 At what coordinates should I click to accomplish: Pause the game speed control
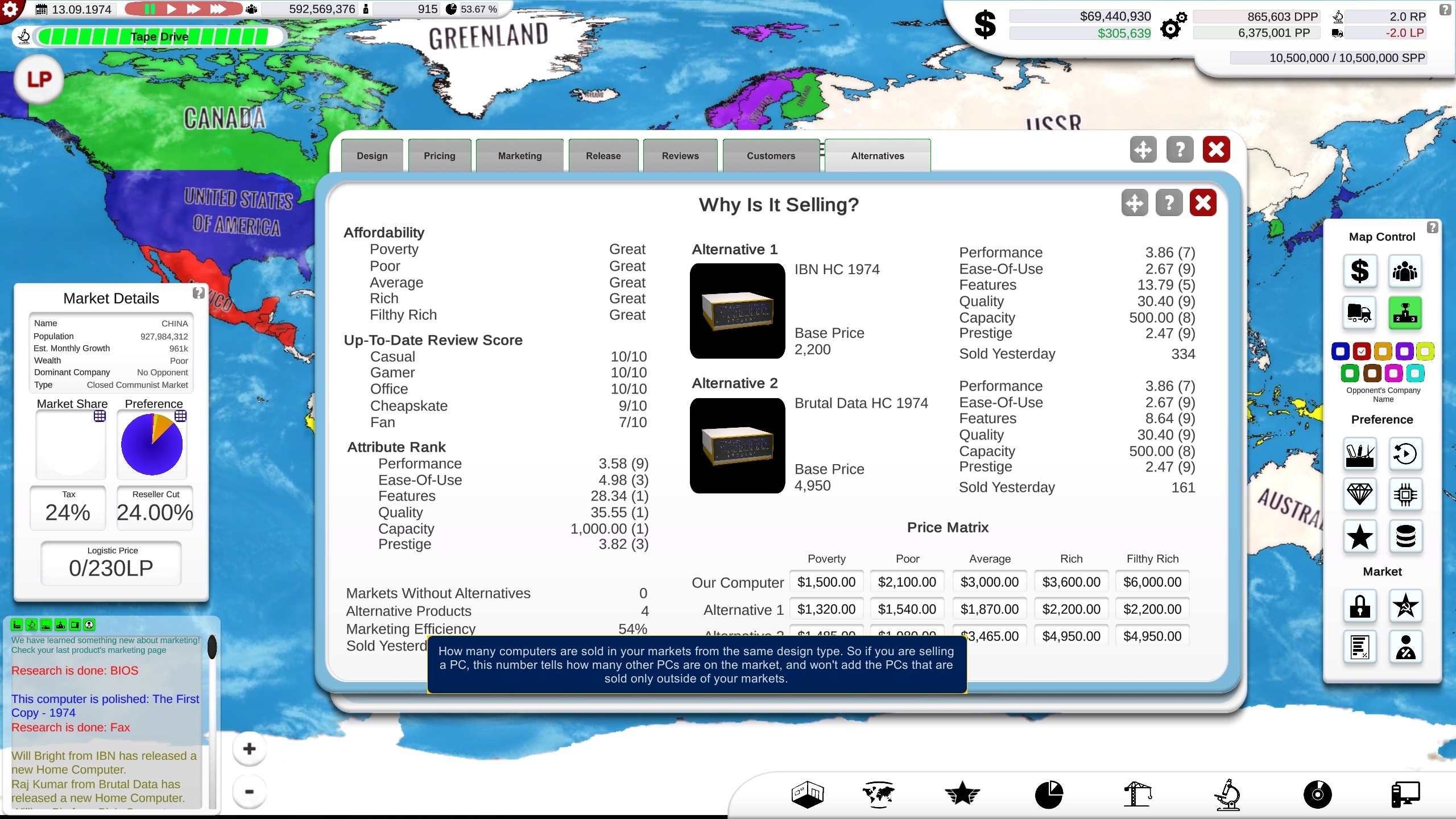click(x=150, y=9)
